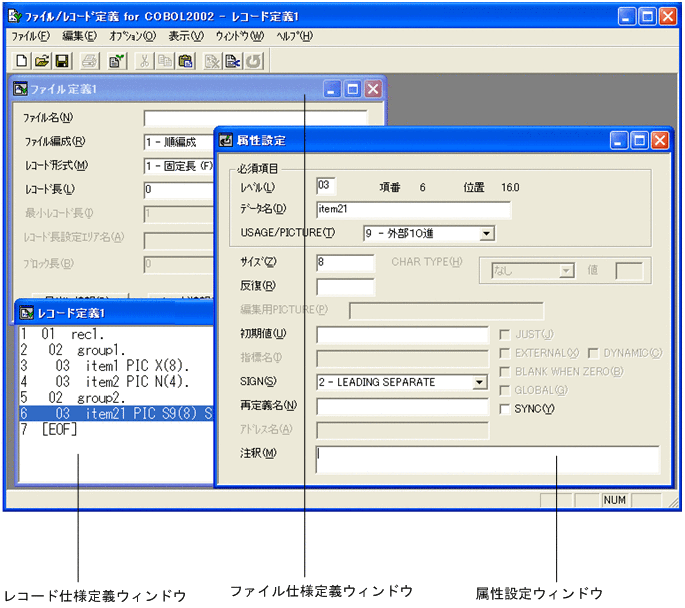685x608 pixels.
Task: Open the 表示(V) menu
Action: (186, 36)
